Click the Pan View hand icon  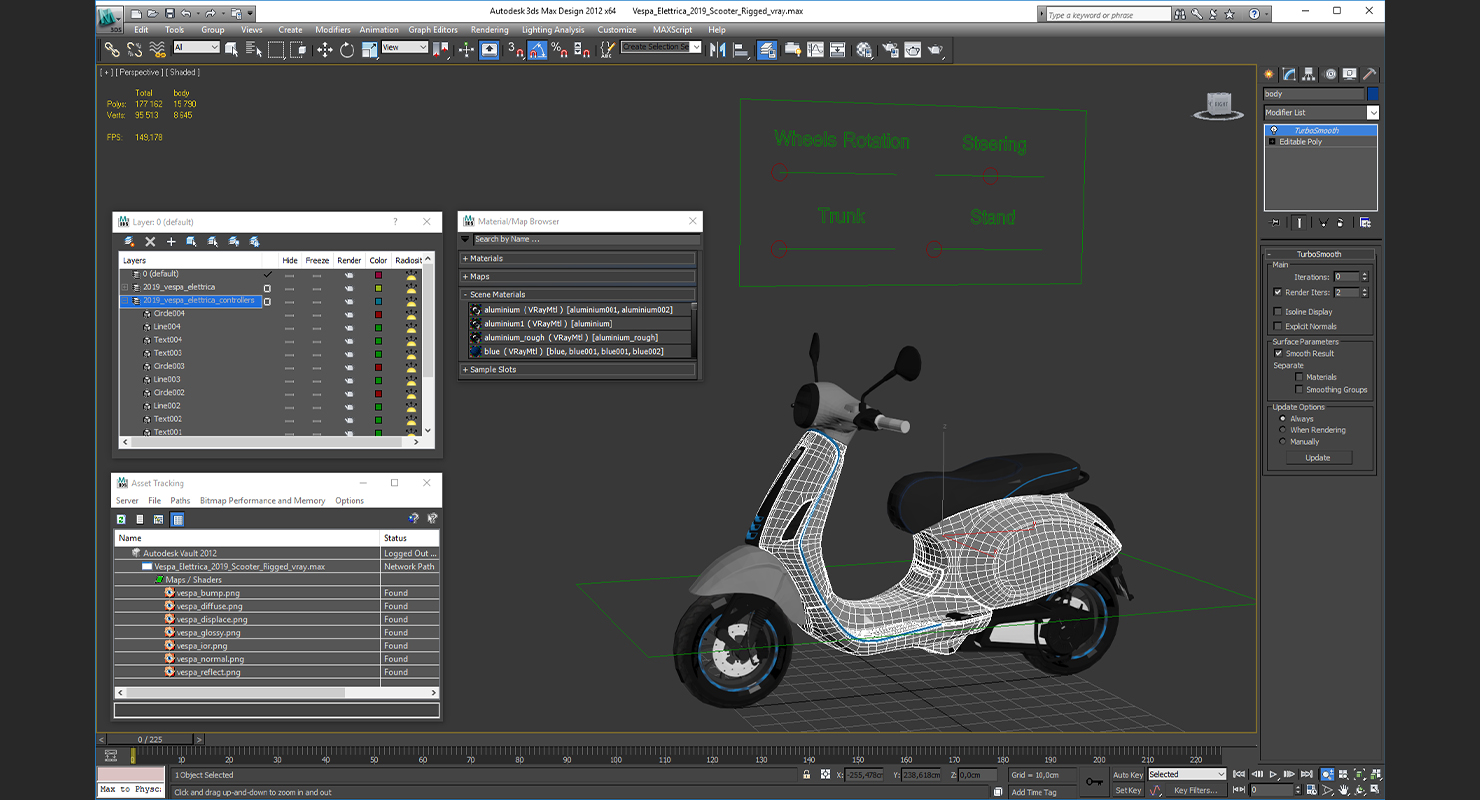pos(1346,790)
